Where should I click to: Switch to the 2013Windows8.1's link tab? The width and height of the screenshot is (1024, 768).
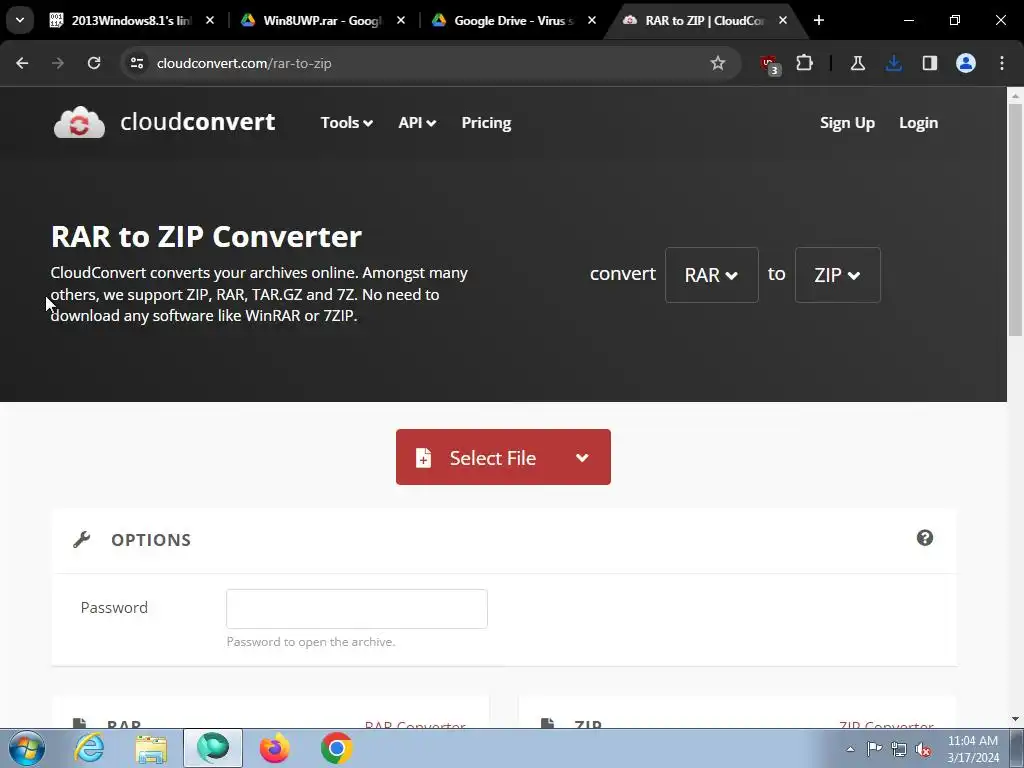131,20
